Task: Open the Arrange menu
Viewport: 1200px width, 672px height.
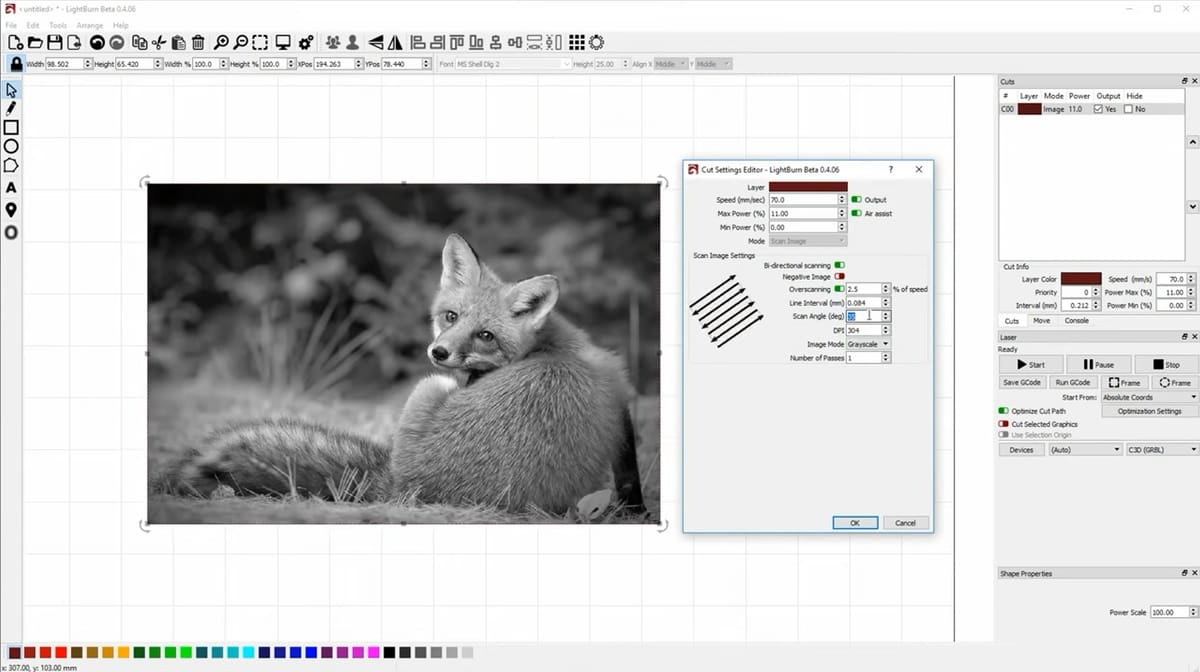Action: click(x=89, y=25)
